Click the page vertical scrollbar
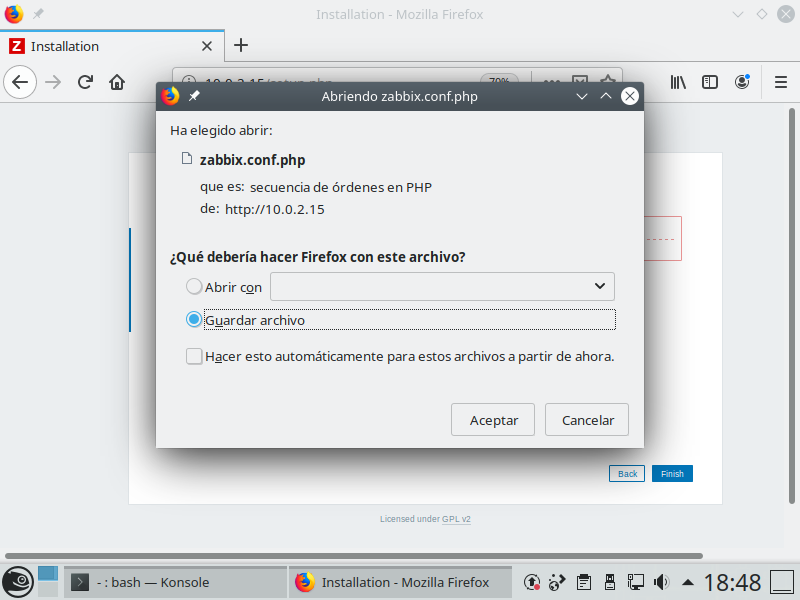Screen dimensions: 800x600 coord(792,306)
